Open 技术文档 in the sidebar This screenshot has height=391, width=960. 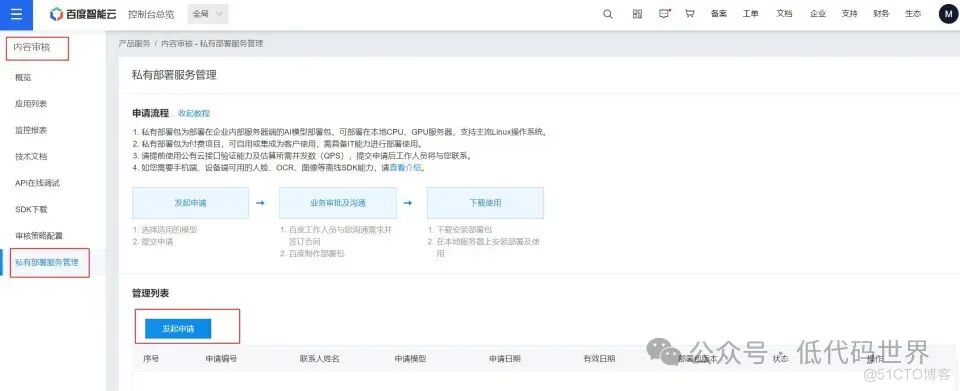point(31,157)
